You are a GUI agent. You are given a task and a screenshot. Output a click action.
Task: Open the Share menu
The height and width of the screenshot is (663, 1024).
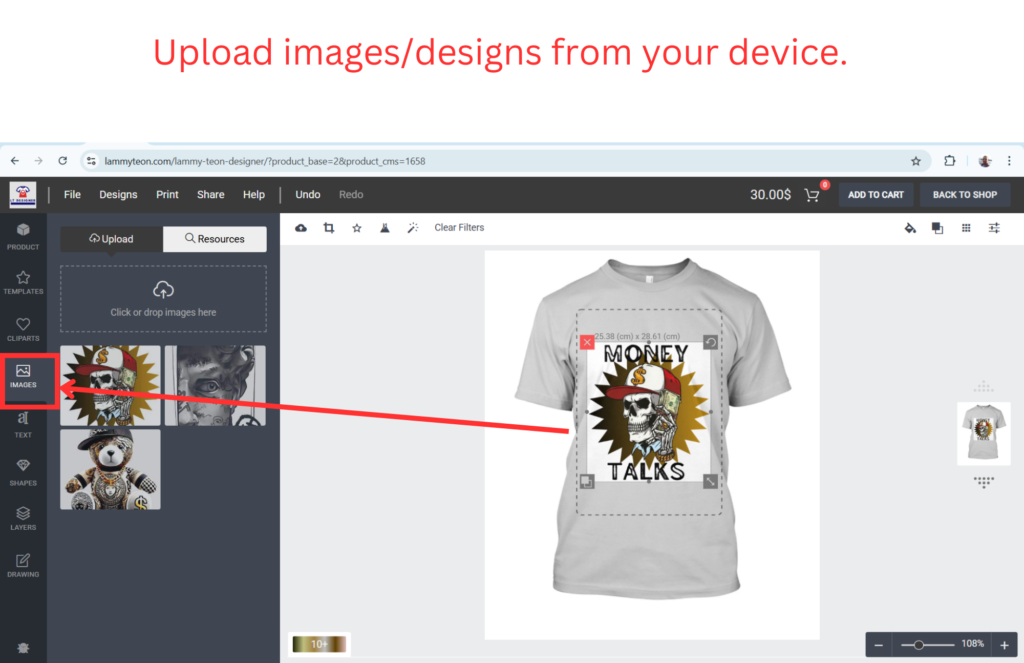tap(211, 195)
